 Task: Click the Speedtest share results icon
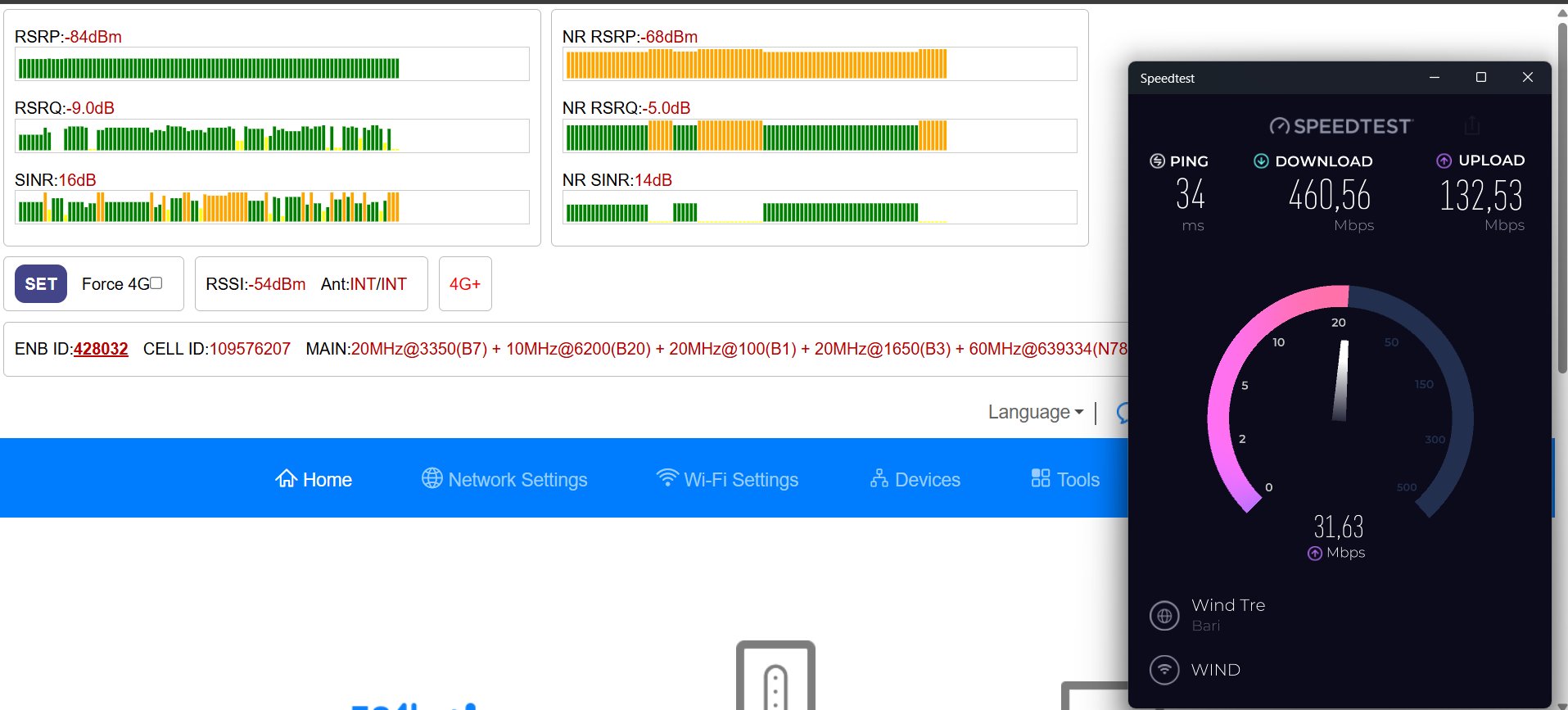(1471, 125)
